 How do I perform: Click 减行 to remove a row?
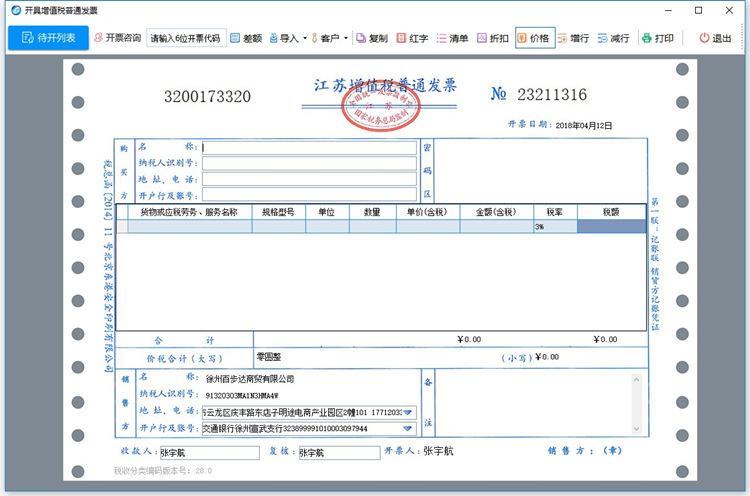pyautogui.click(x=613, y=38)
